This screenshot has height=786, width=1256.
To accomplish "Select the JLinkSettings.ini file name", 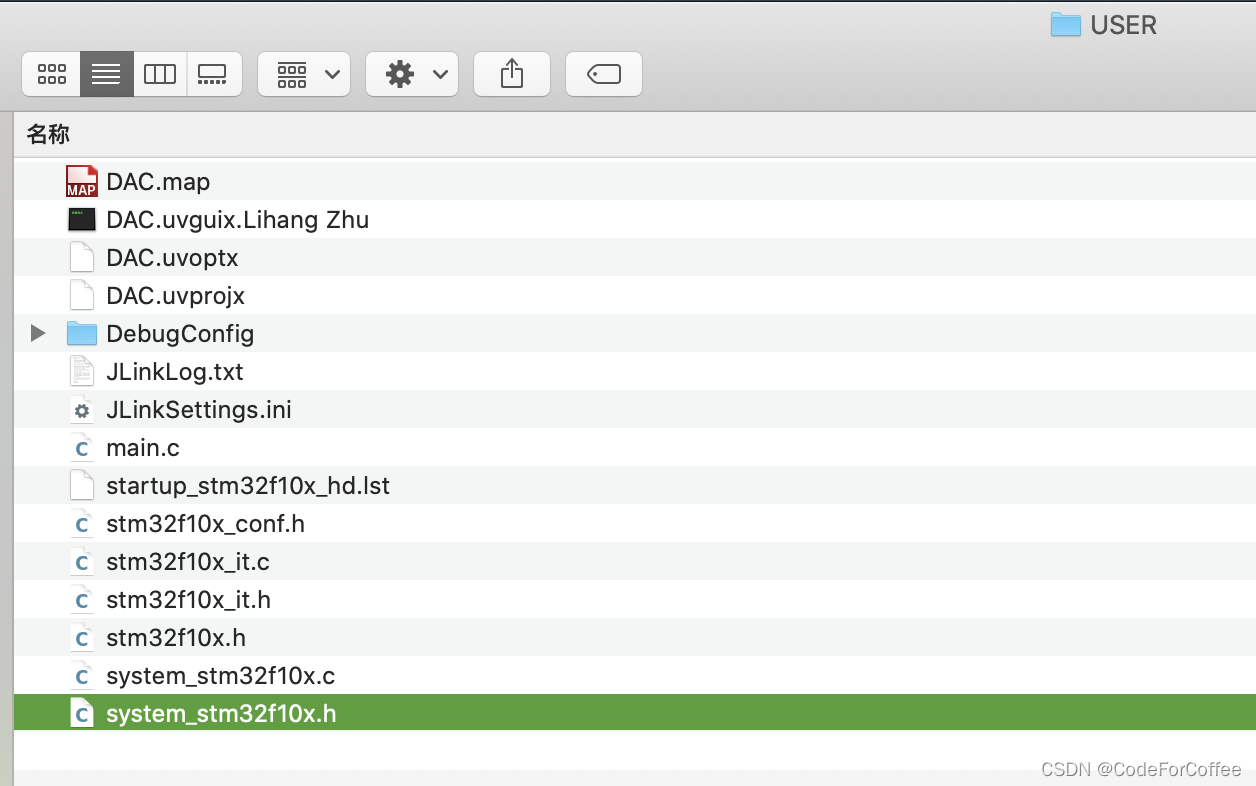I will (x=199, y=410).
